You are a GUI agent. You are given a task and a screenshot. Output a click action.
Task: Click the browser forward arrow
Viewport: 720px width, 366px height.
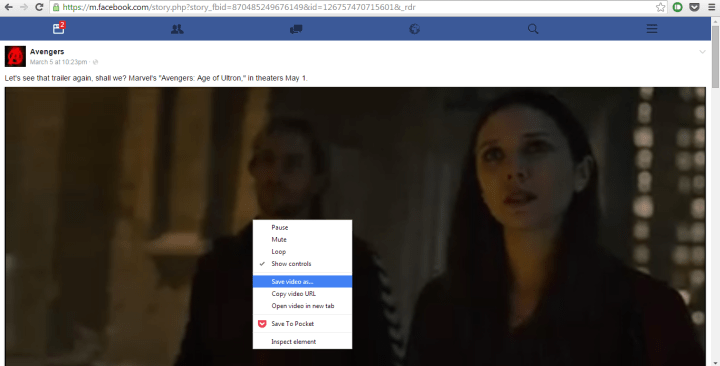23,7
